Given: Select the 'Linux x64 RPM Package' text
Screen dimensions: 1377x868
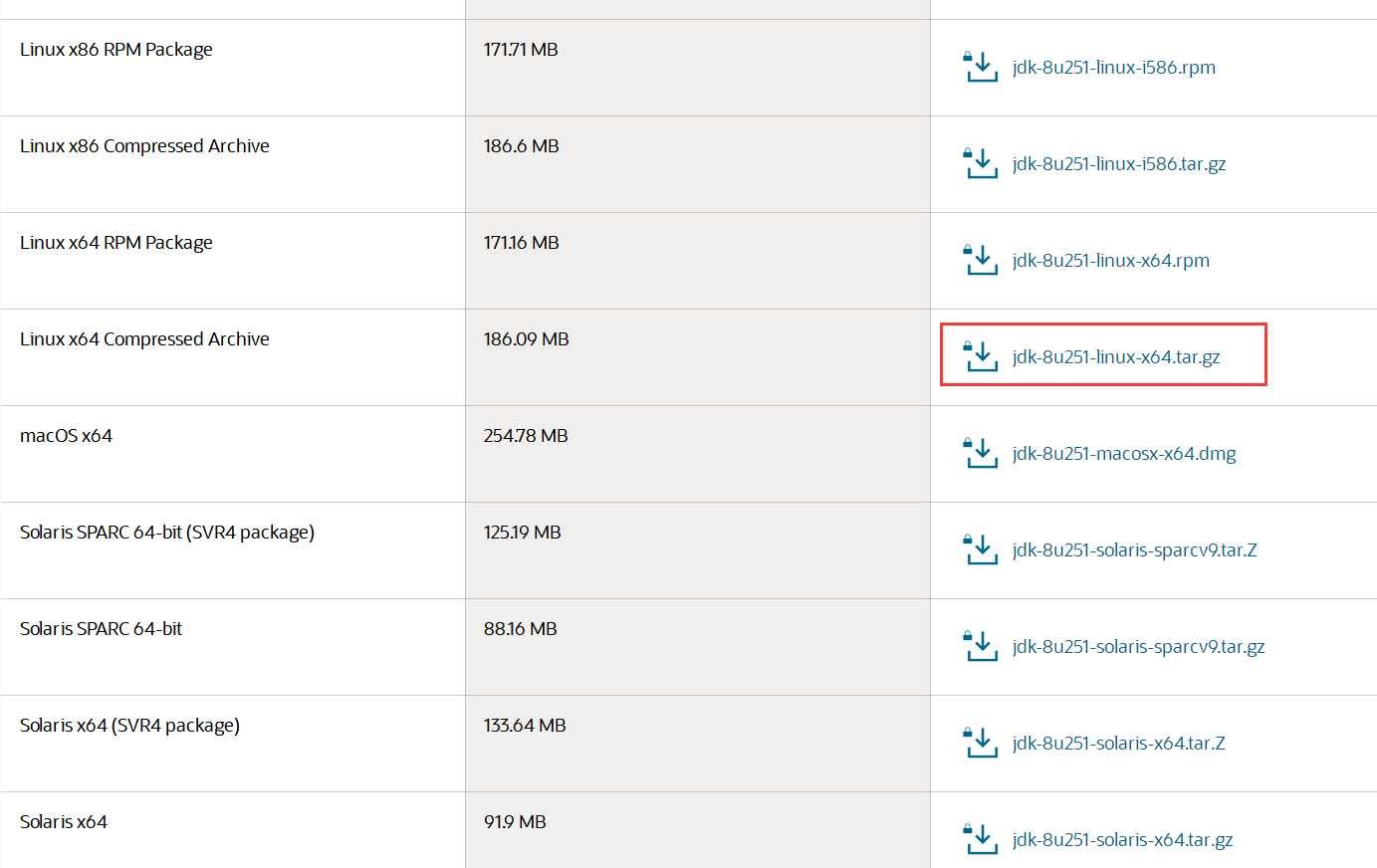Looking at the screenshot, I should (115, 243).
